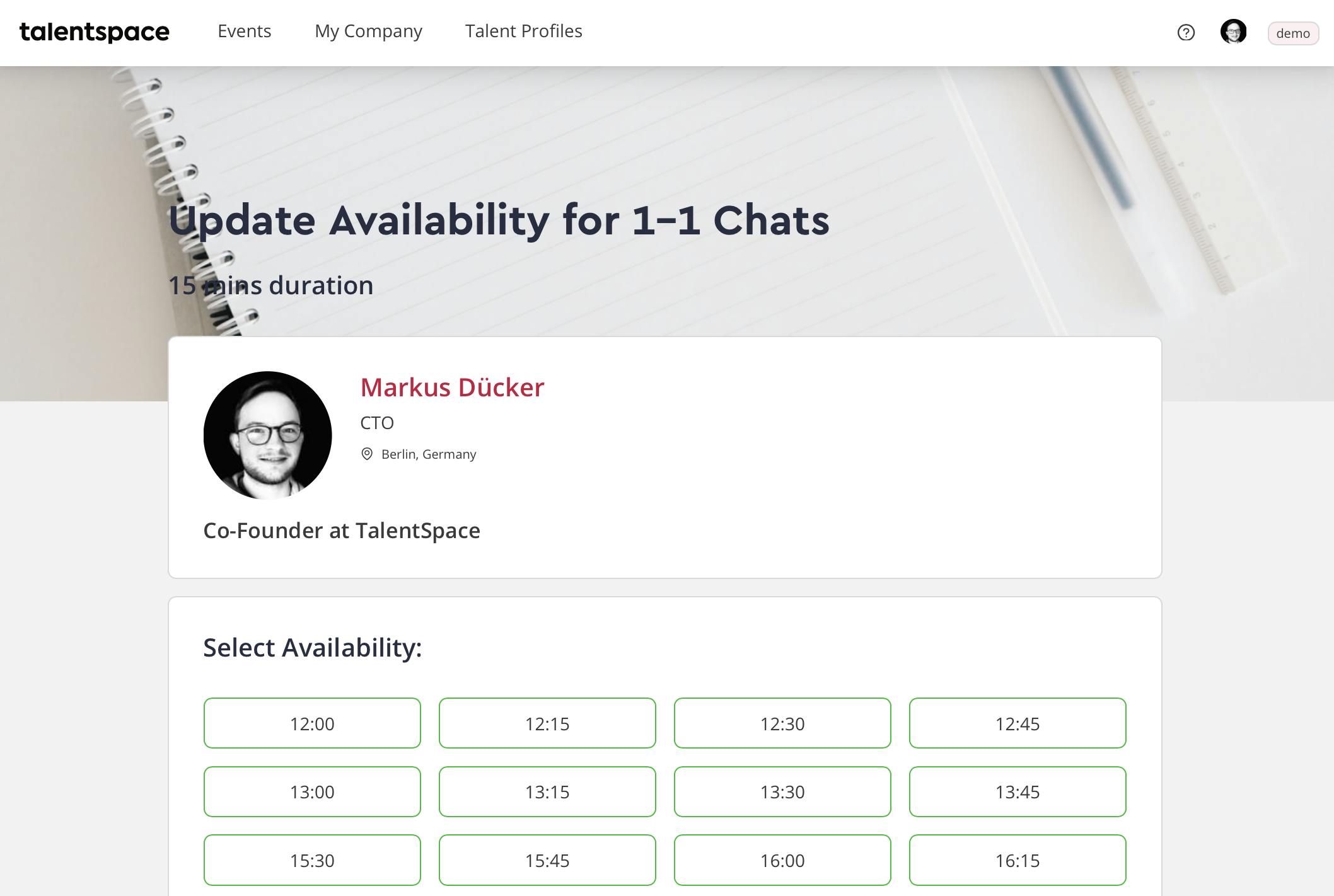Open Talent Profiles
1334x896 pixels.
click(524, 31)
